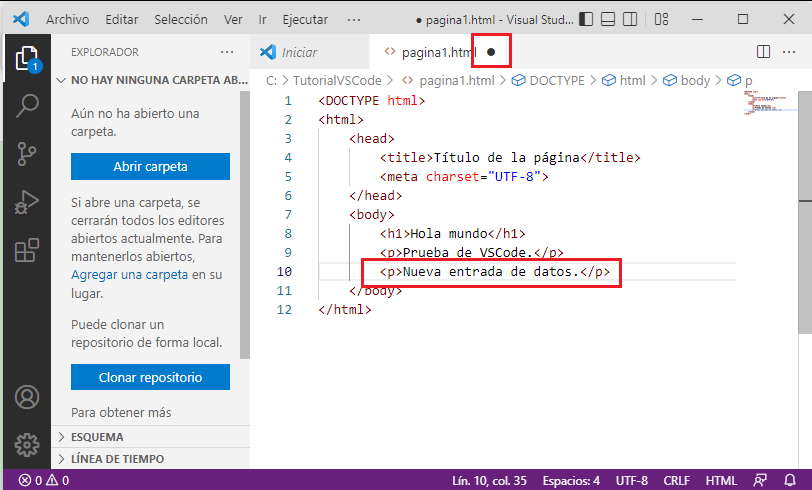
Task: Open the Archivo menu
Action: [67, 19]
